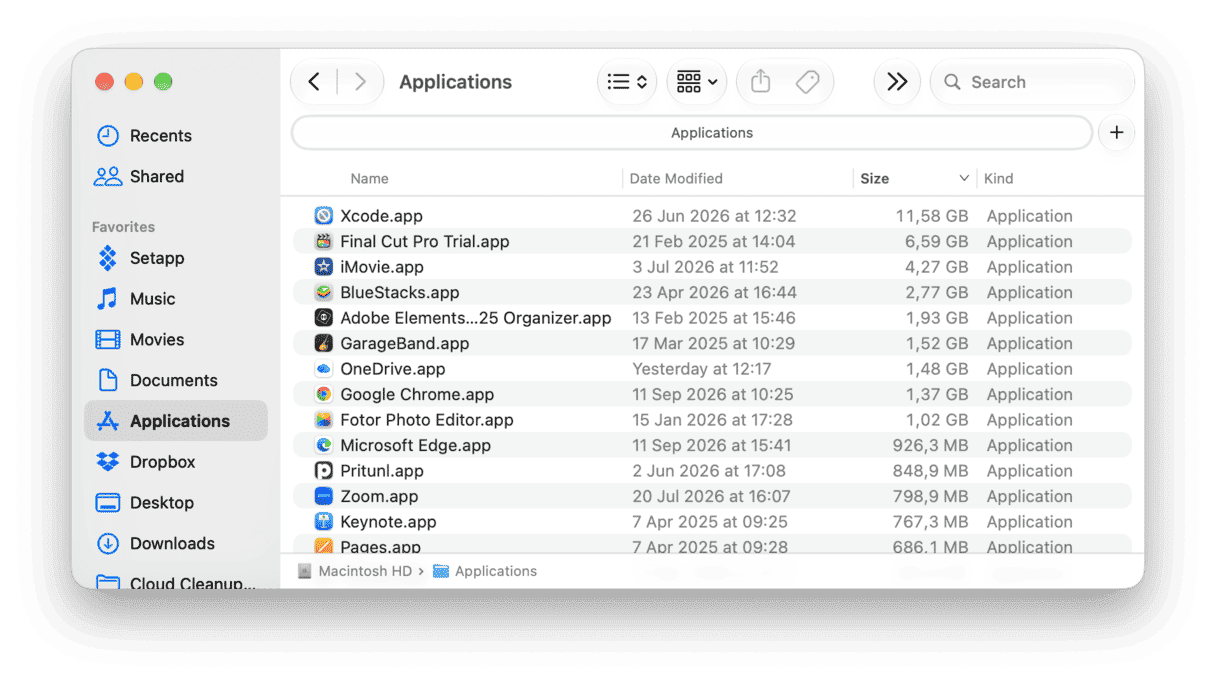Add a new tab with plus button
The image size is (1216, 683).
pos(1117,133)
